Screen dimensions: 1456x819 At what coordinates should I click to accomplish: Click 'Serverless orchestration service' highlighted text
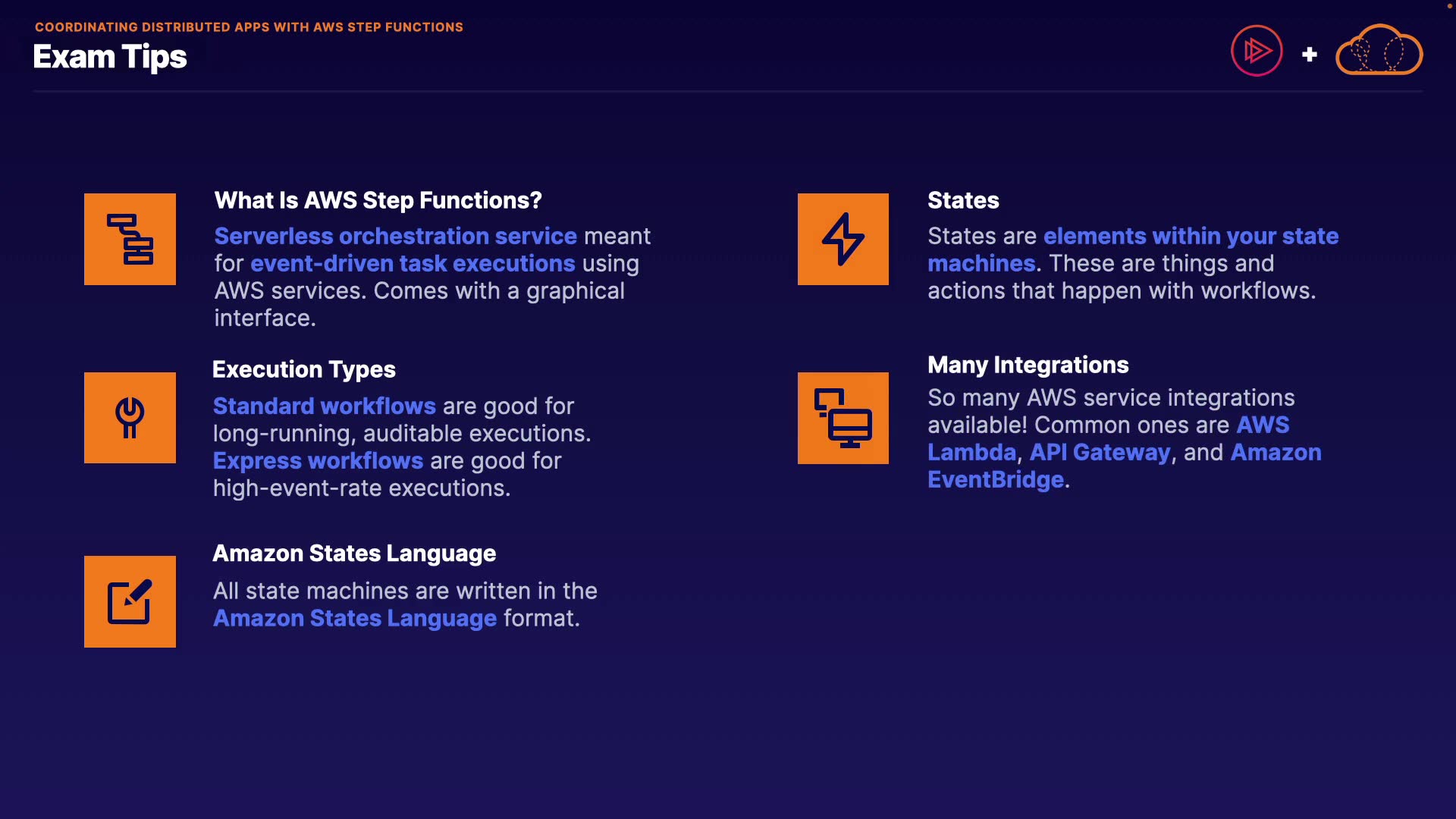click(395, 237)
